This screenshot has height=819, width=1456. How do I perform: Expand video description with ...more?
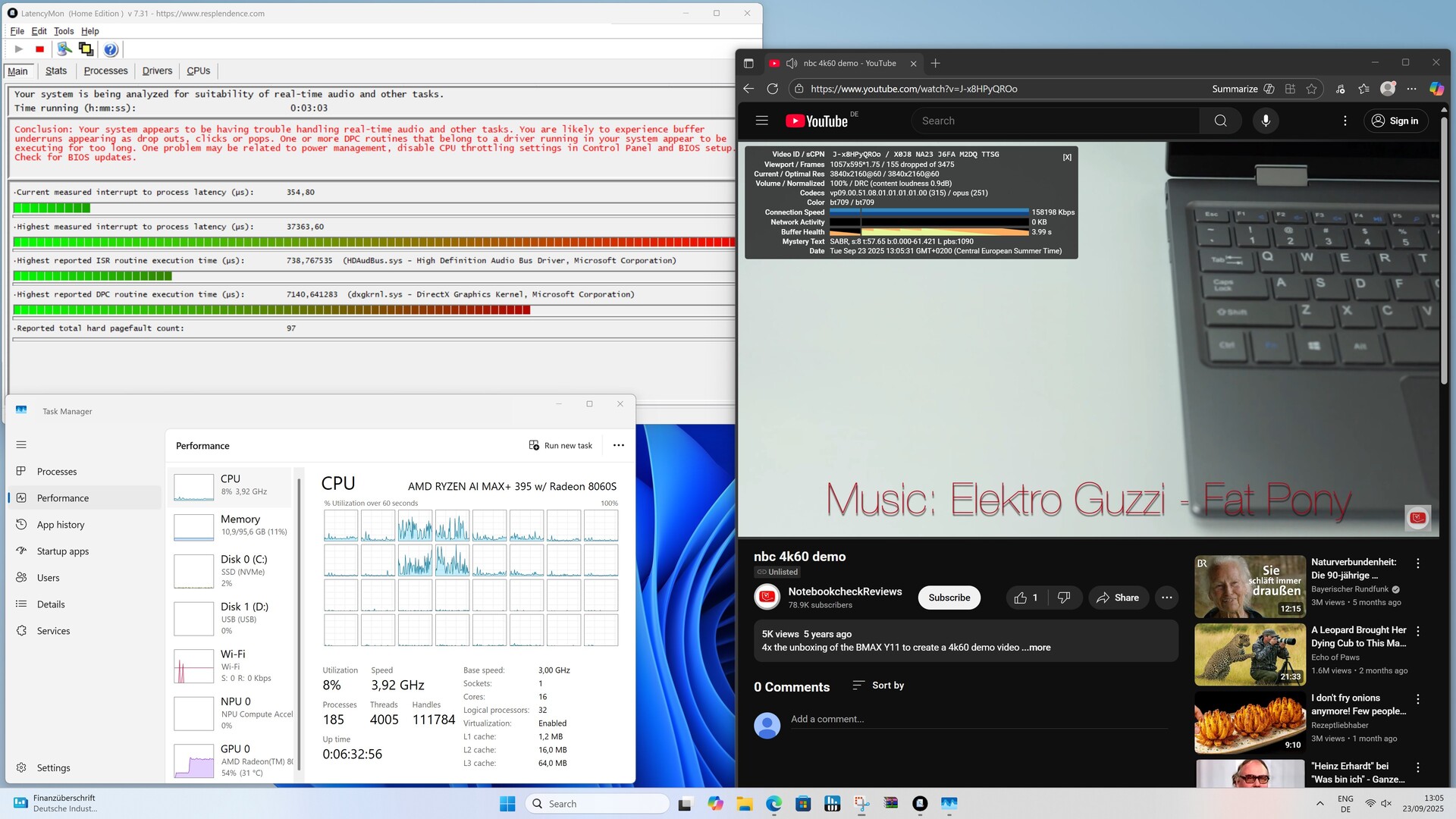click(x=1036, y=648)
